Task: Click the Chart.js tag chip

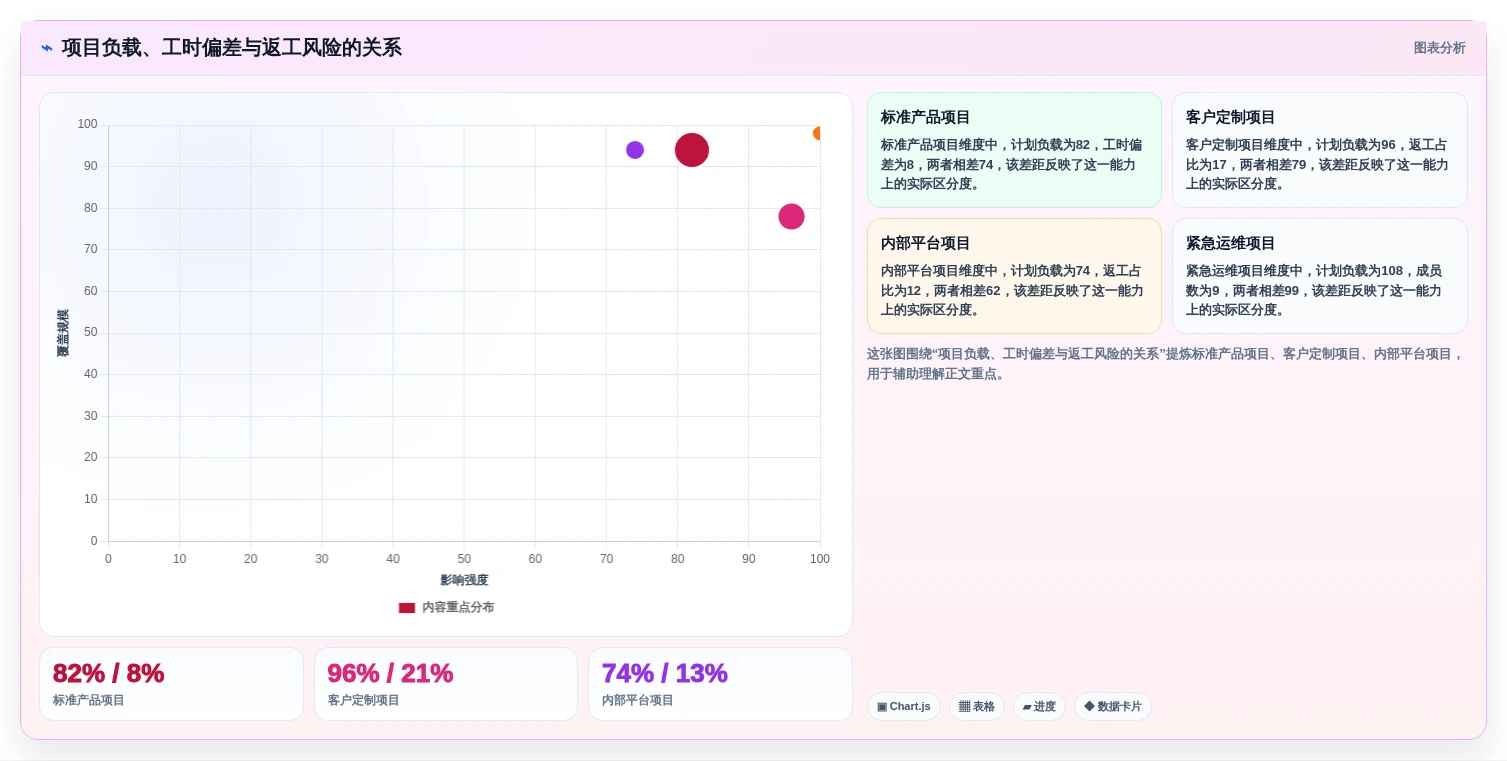Action: 904,706
